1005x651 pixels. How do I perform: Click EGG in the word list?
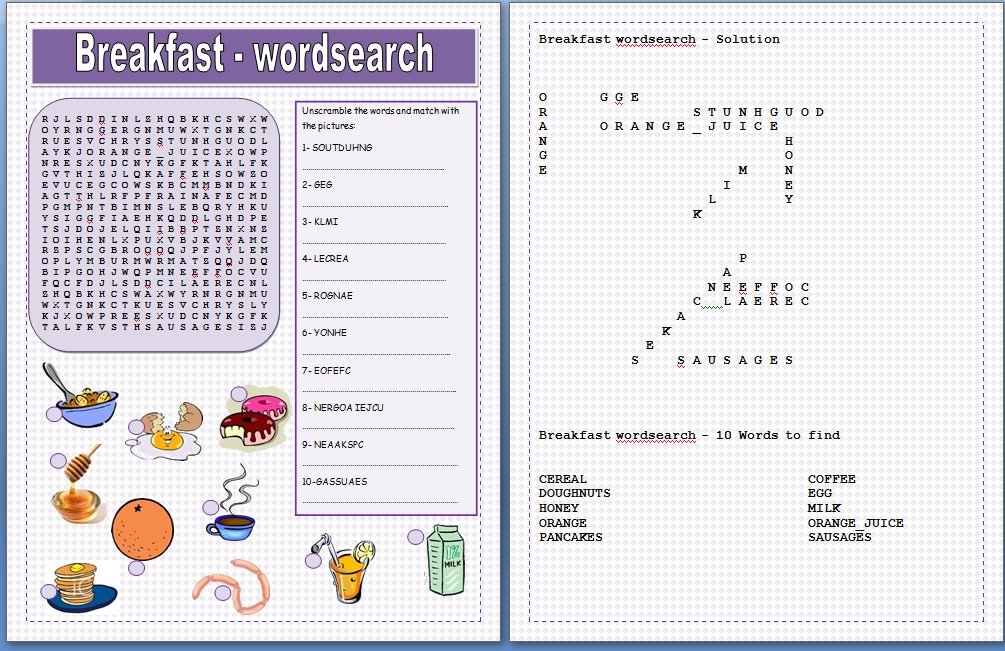pos(820,493)
